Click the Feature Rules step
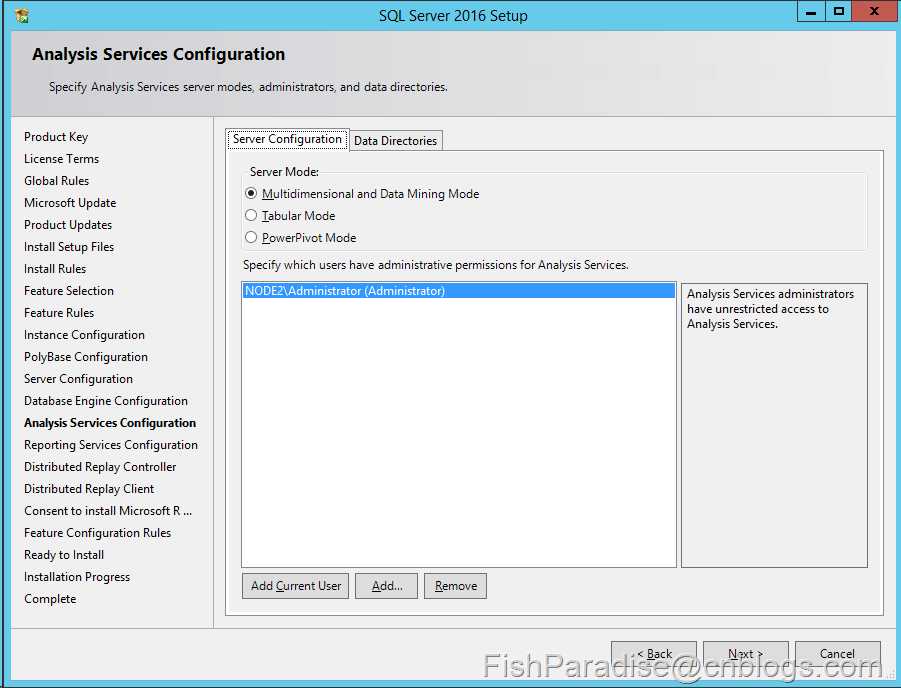The height and width of the screenshot is (688, 901). pos(59,313)
